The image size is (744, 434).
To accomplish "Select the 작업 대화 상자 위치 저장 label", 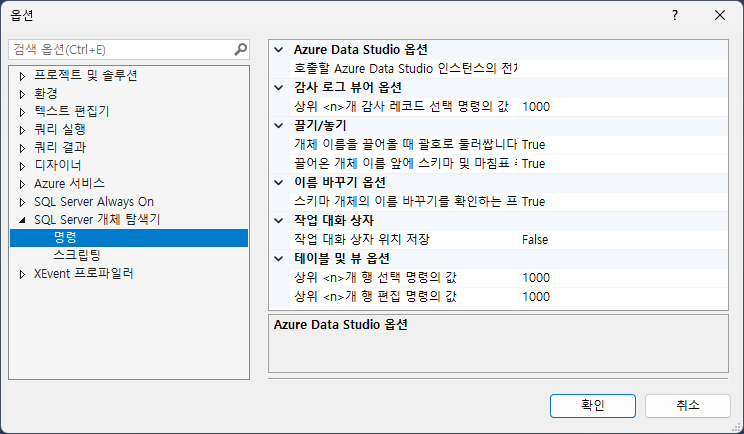I will (x=362, y=240).
